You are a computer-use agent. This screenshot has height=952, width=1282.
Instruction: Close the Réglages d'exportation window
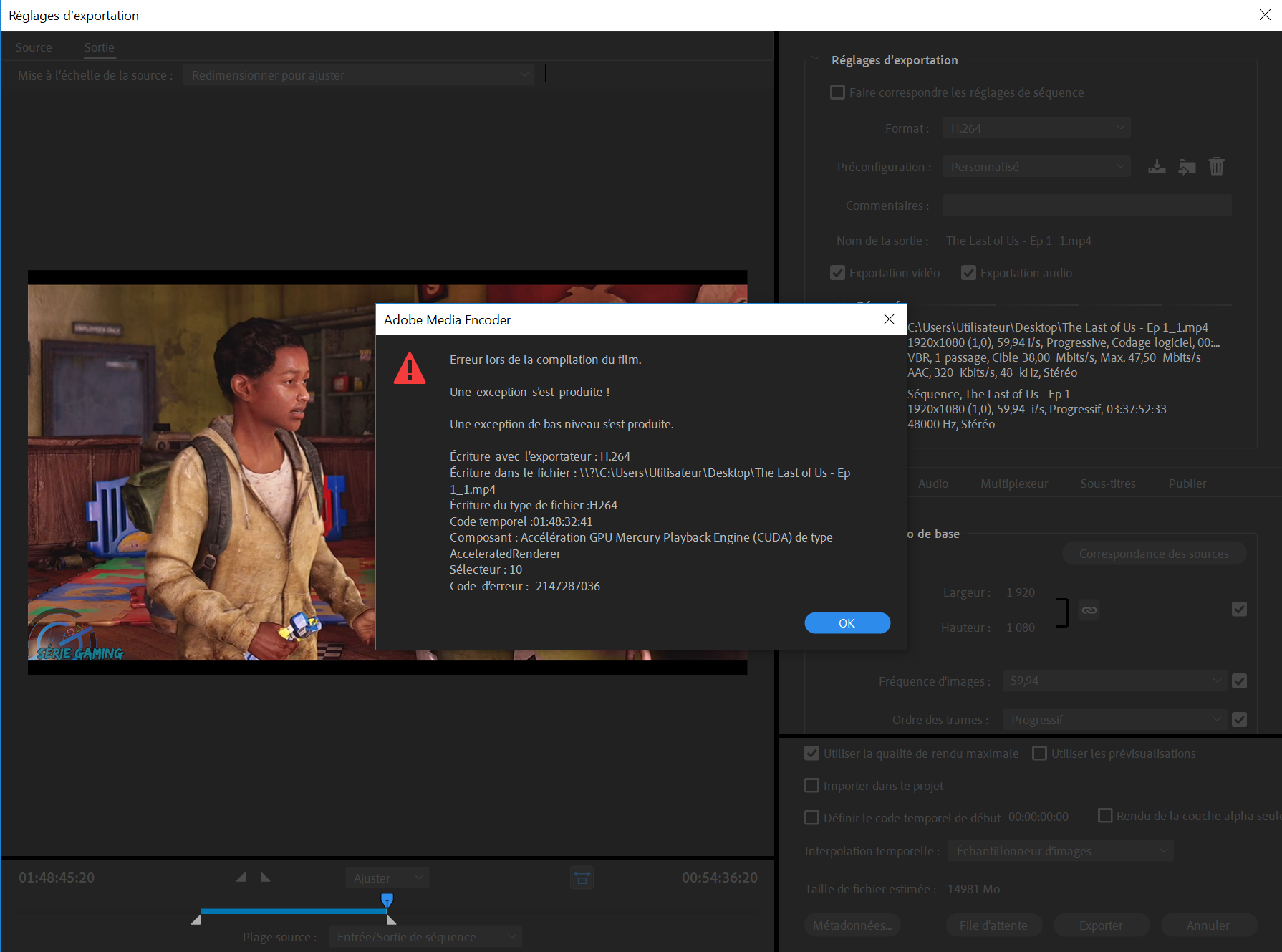[1265, 15]
